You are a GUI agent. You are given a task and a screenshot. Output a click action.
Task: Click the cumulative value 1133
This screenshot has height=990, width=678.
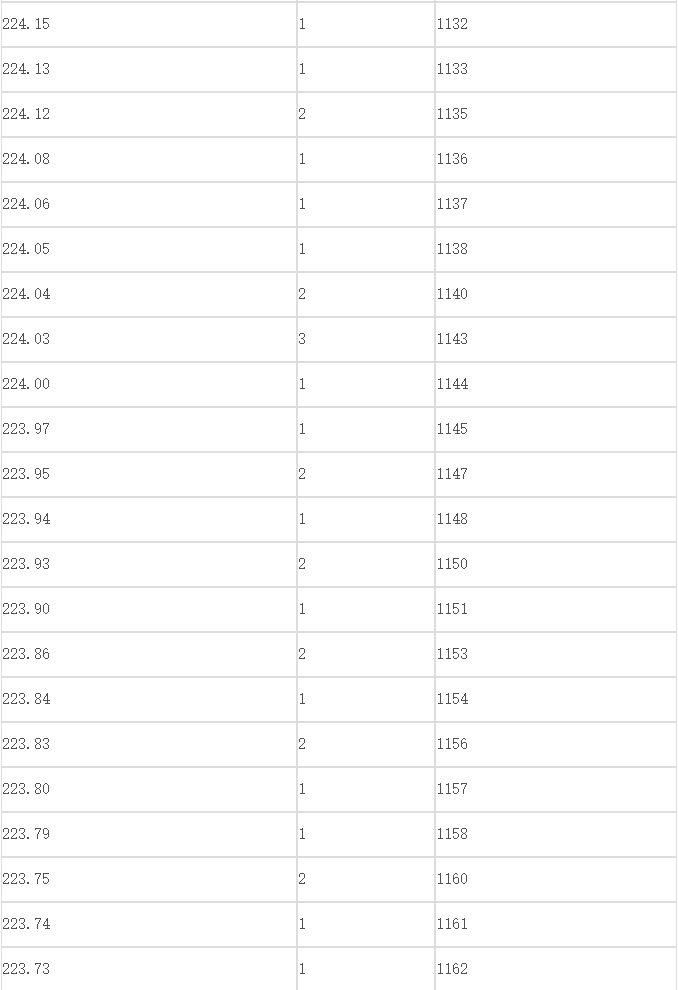[x=556, y=69]
